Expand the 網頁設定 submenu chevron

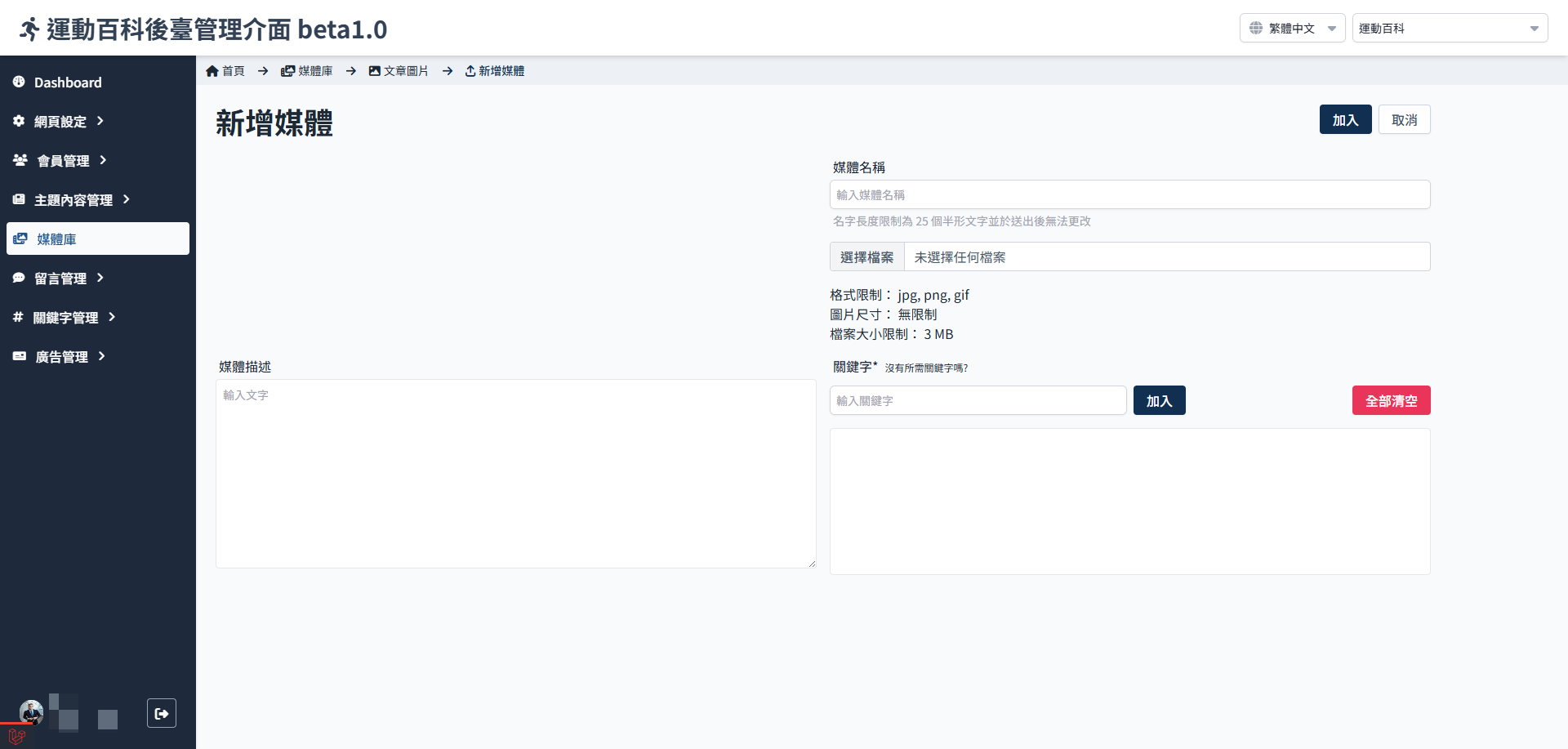coord(100,121)
